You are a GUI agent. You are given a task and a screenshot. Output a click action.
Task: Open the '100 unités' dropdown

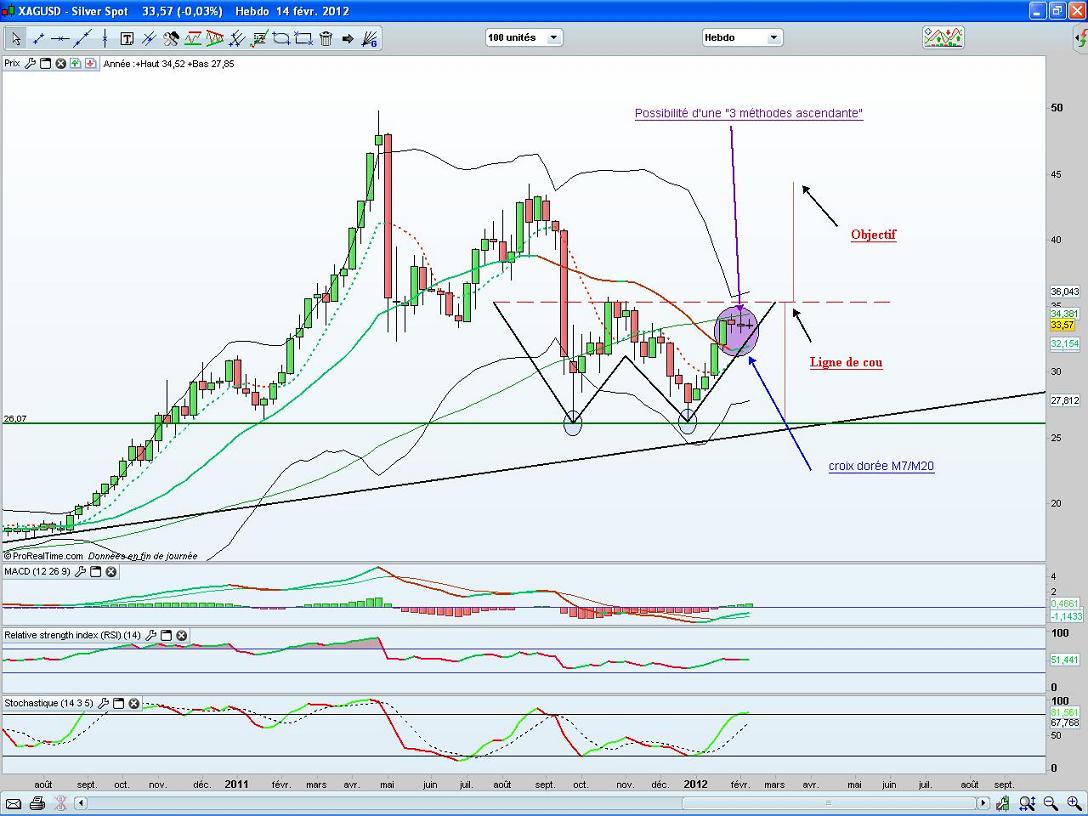(x=524, y=38)
